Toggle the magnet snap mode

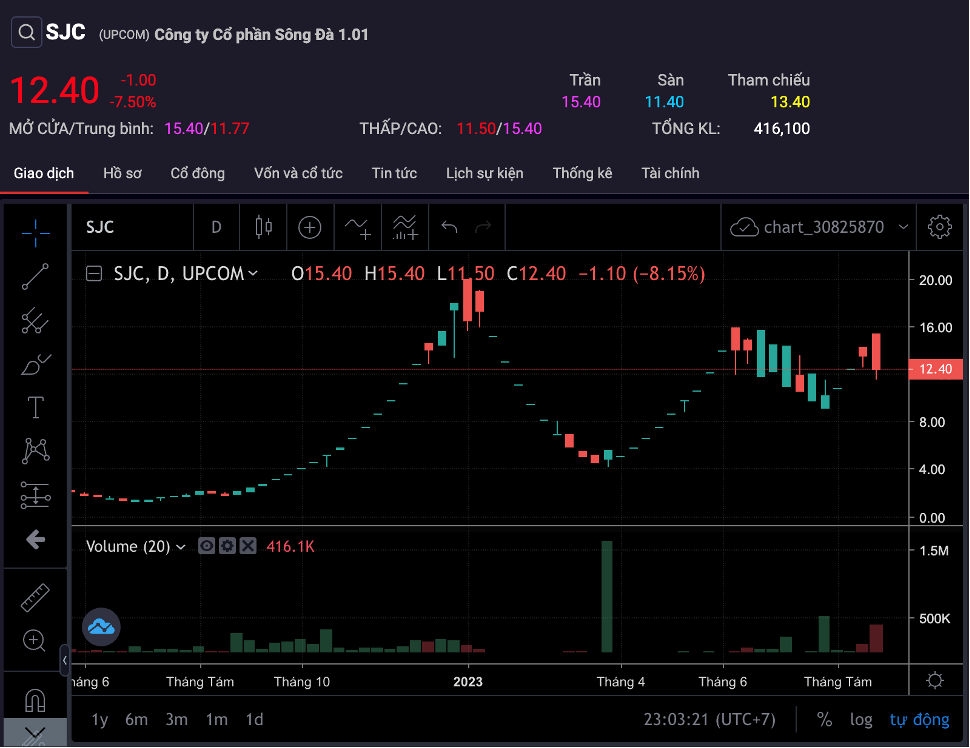point(35,700)
